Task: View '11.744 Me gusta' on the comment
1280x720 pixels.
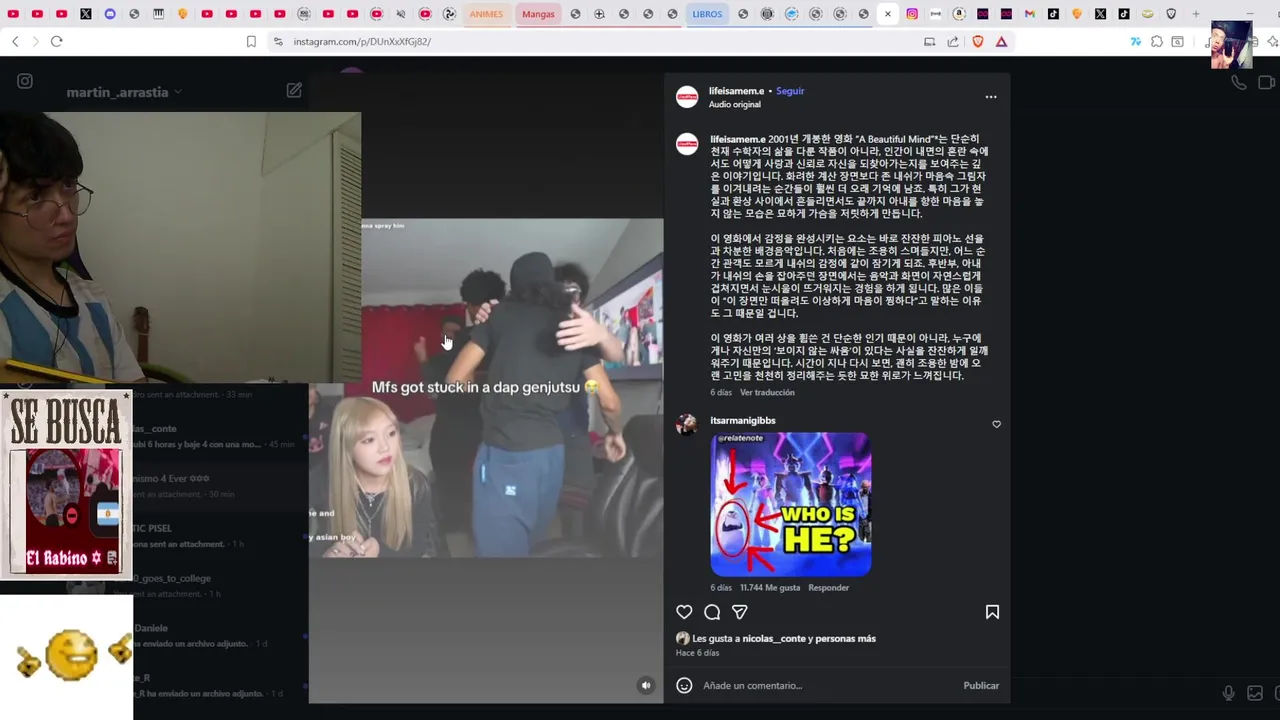Action: [x=770, y=588]
